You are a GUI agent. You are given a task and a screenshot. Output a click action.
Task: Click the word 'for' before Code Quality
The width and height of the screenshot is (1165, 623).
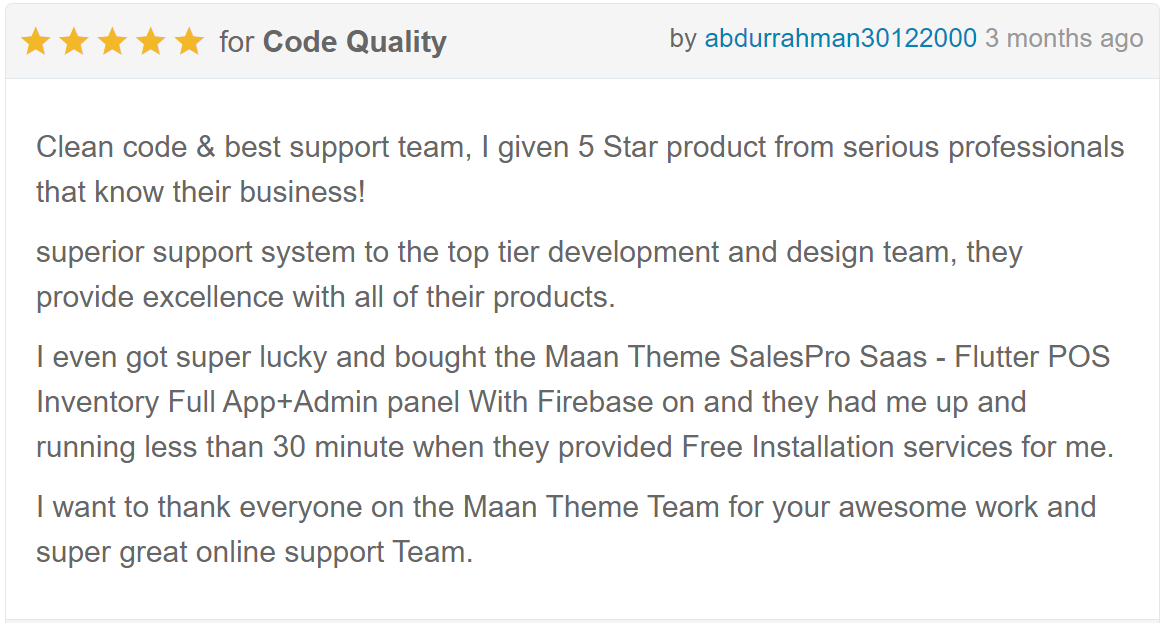point(237,42)
